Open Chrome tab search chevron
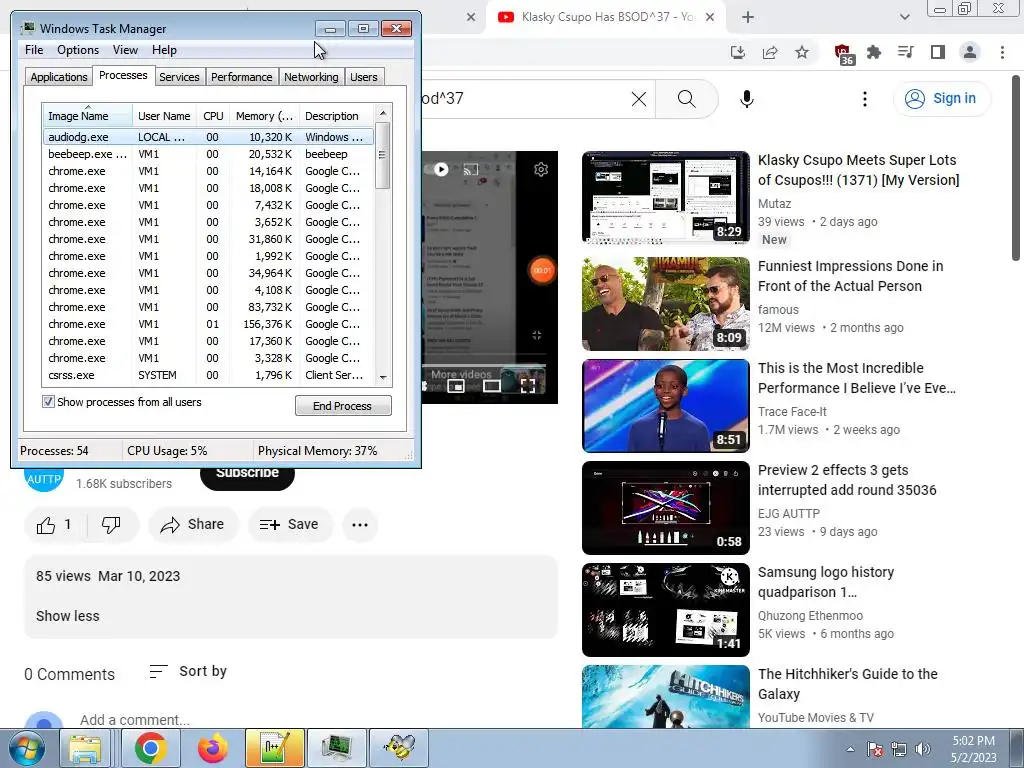Screen dimensions: 1024x768 coord(904,17)
